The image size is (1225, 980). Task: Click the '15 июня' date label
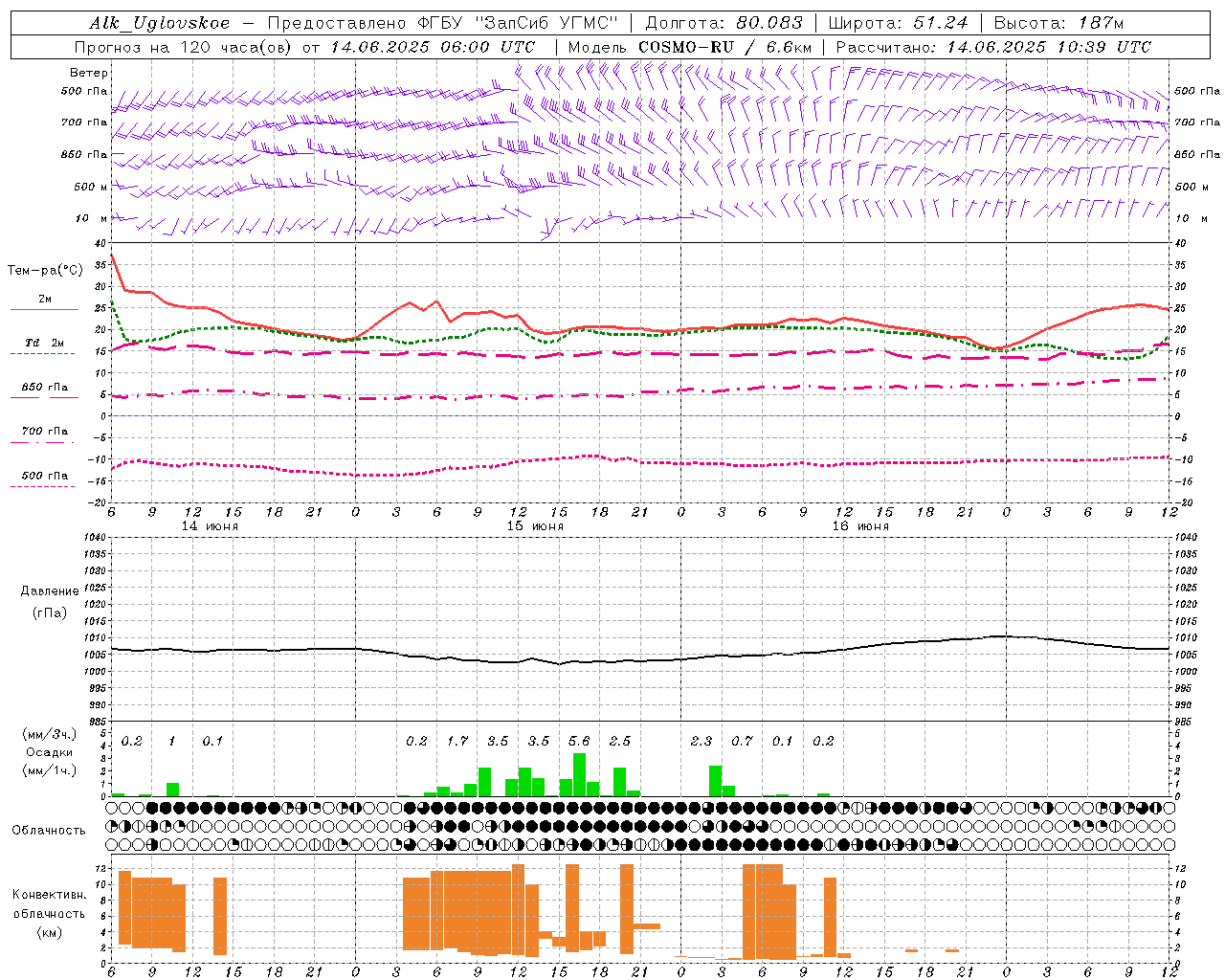[535, 526]
